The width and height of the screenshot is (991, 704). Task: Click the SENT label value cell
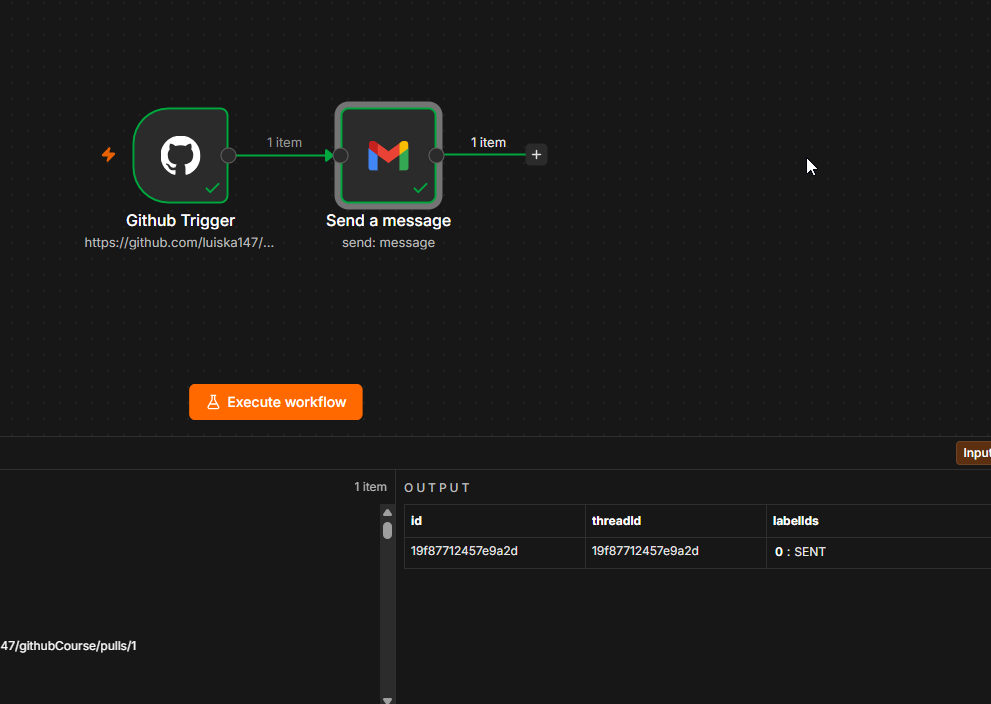879,552
